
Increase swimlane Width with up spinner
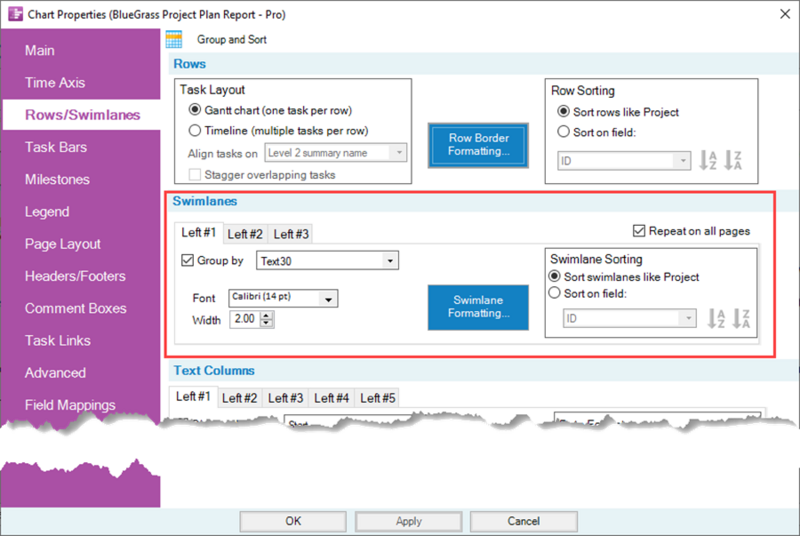tap(266, 315)
